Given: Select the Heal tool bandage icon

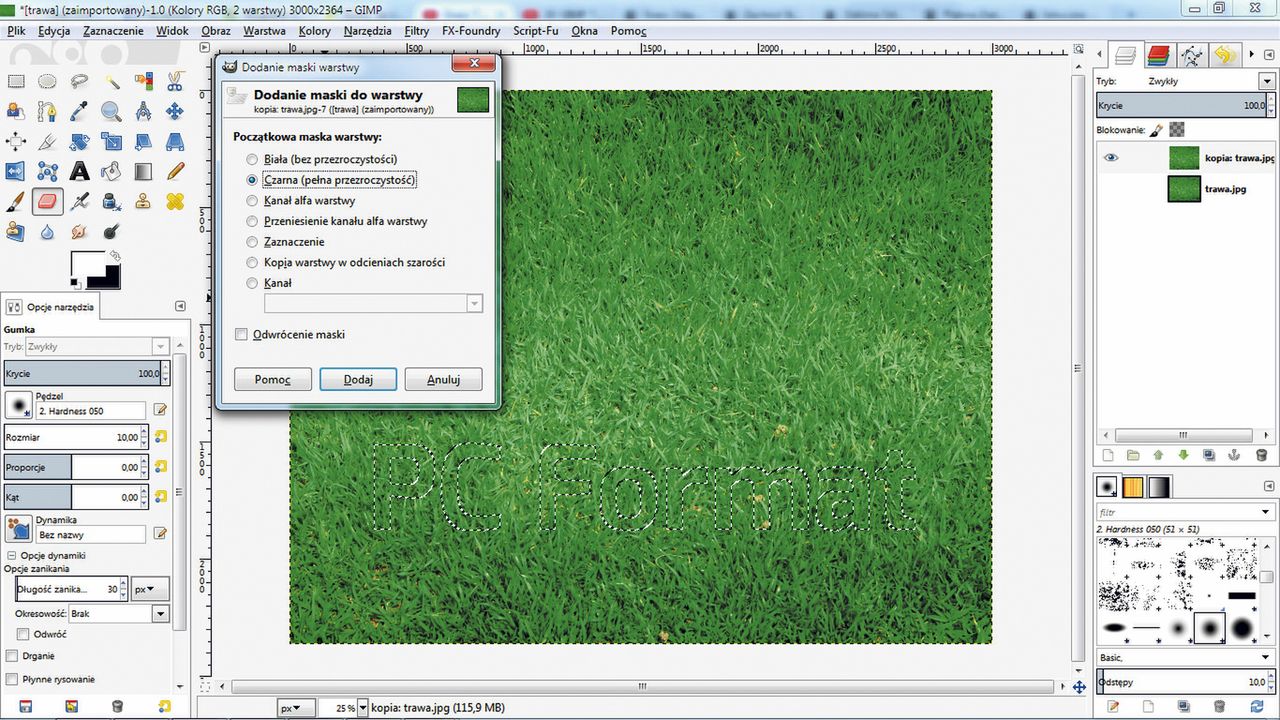Looking at the screenshot, I should [175, 202].
